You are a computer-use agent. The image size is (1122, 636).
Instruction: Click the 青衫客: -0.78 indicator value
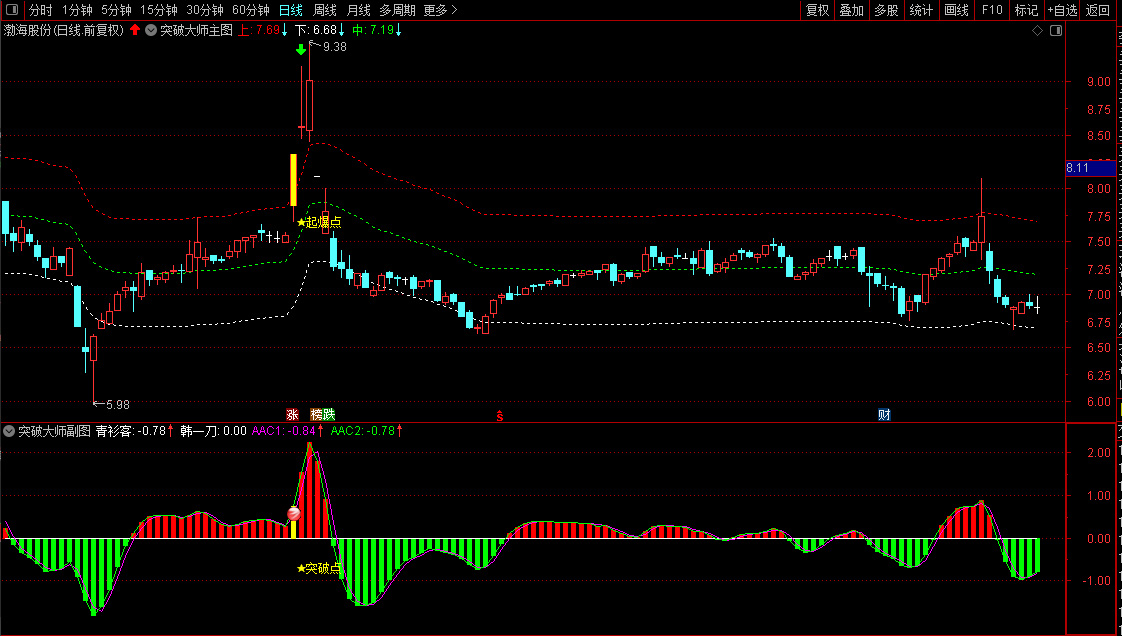pos(135,431)
